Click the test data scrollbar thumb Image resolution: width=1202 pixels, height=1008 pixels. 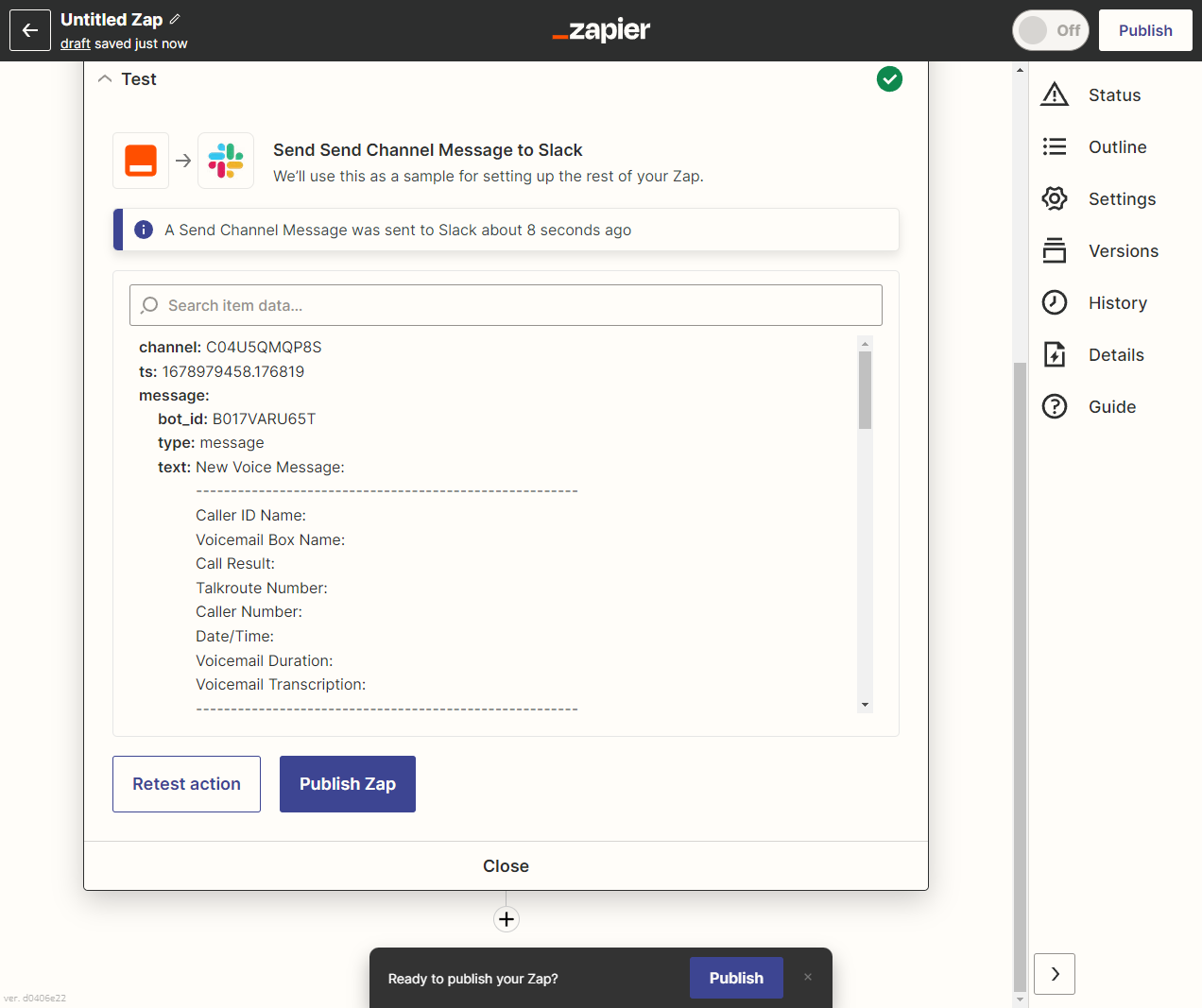pyautogui.click(x=865, y=389)
